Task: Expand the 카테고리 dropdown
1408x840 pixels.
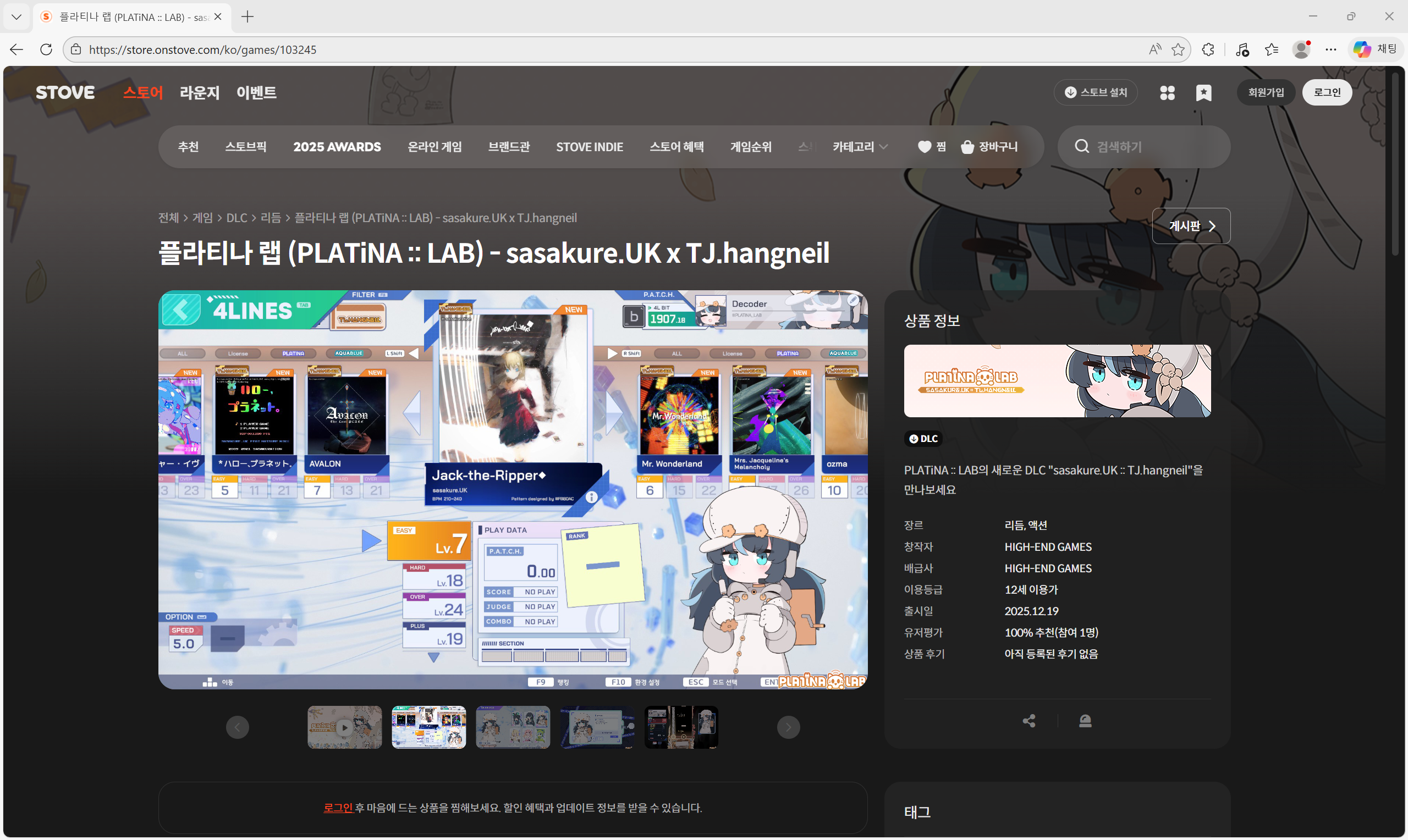Action: [860, 147]
